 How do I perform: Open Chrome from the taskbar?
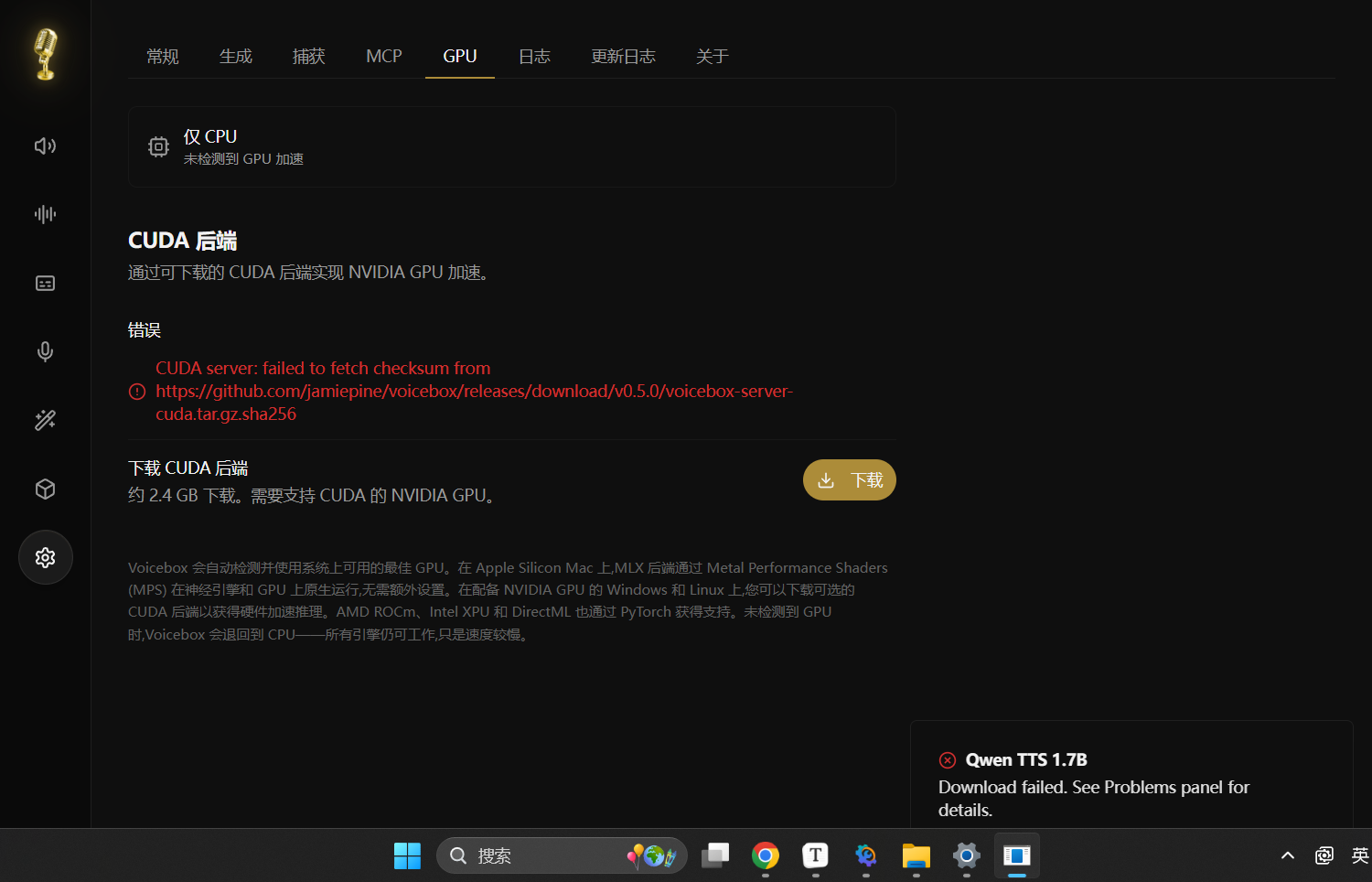tap(766, 855)
